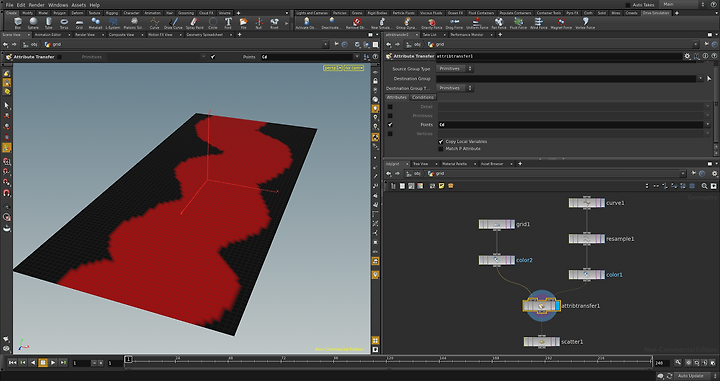Jump to first frame on timeline
Image resolution: width=720 pixels, height=381 pixels.
(12, 363)
